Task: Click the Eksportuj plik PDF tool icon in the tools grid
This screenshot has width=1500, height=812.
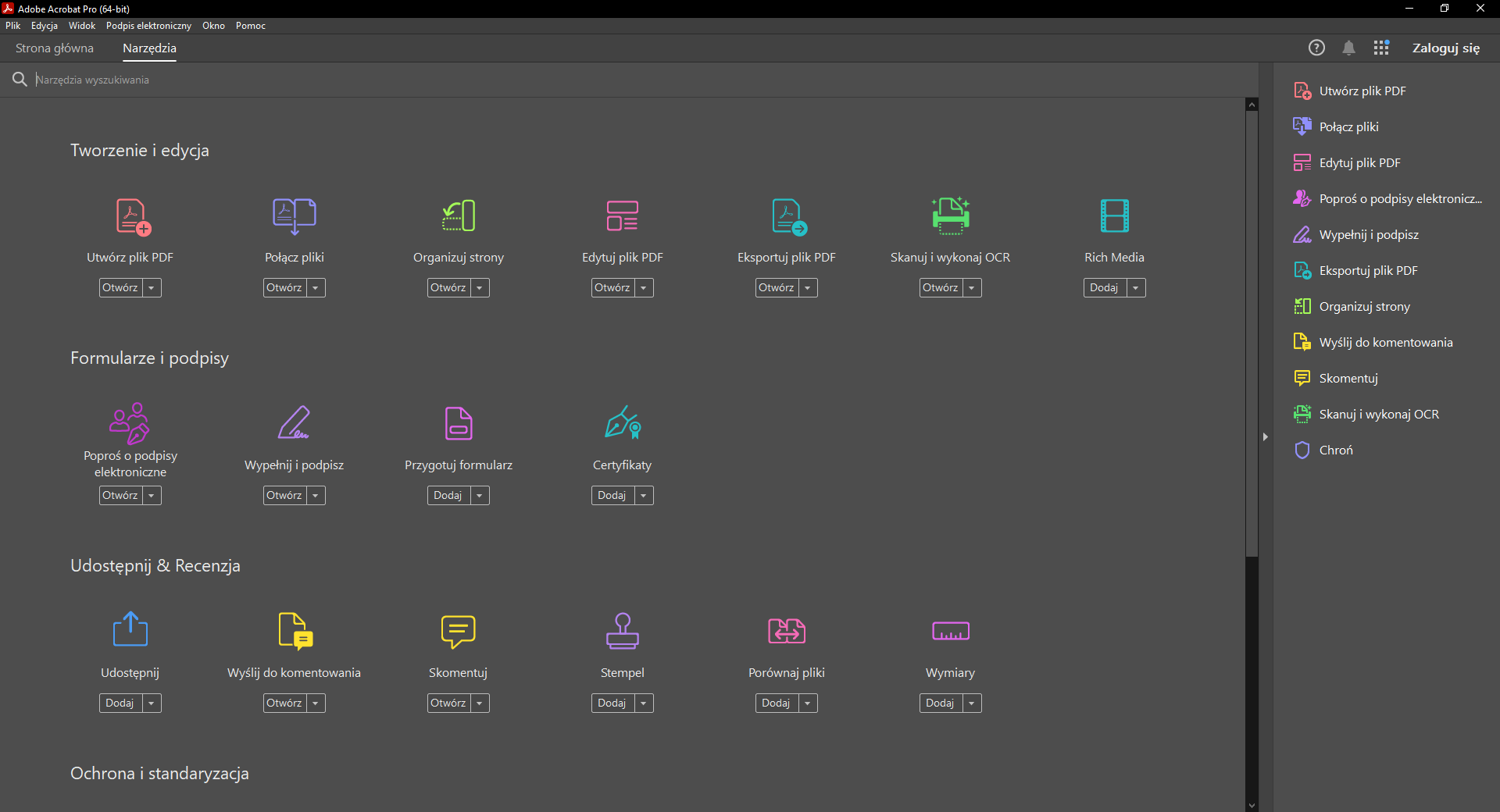Action: [789, 216]
